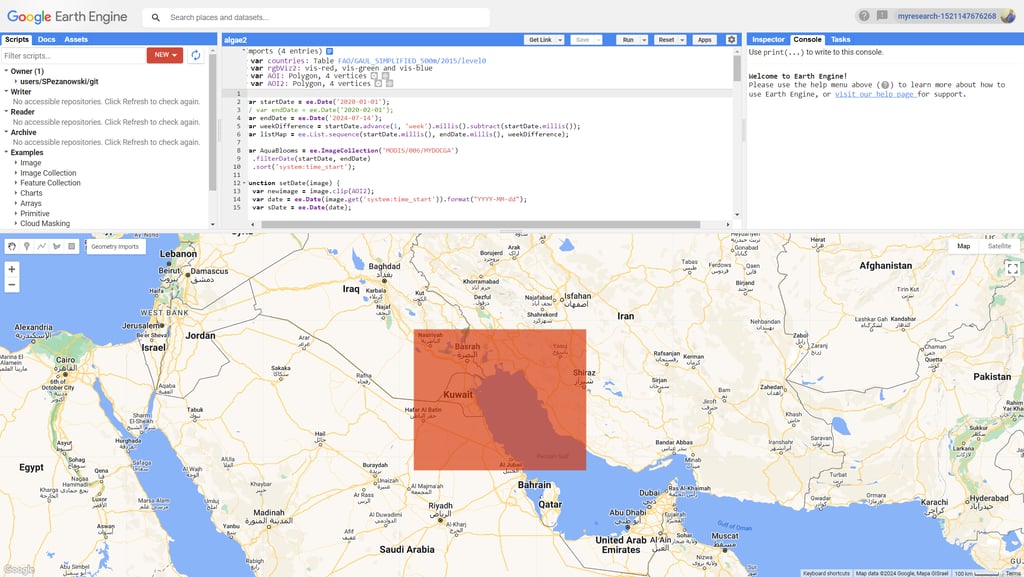Image resolution: width=1024 pixels, height=577 pixels.
Task: Open the Inspector tab
Action: point(769,39)
